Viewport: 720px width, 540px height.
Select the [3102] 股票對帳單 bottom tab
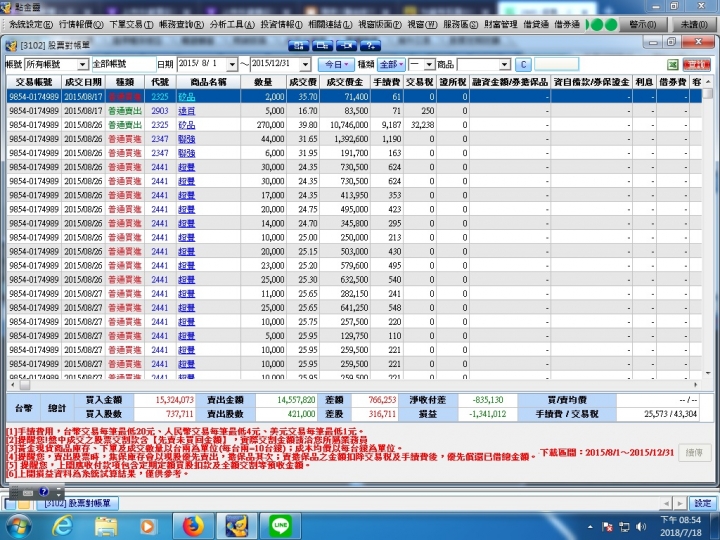click(78, 503)
